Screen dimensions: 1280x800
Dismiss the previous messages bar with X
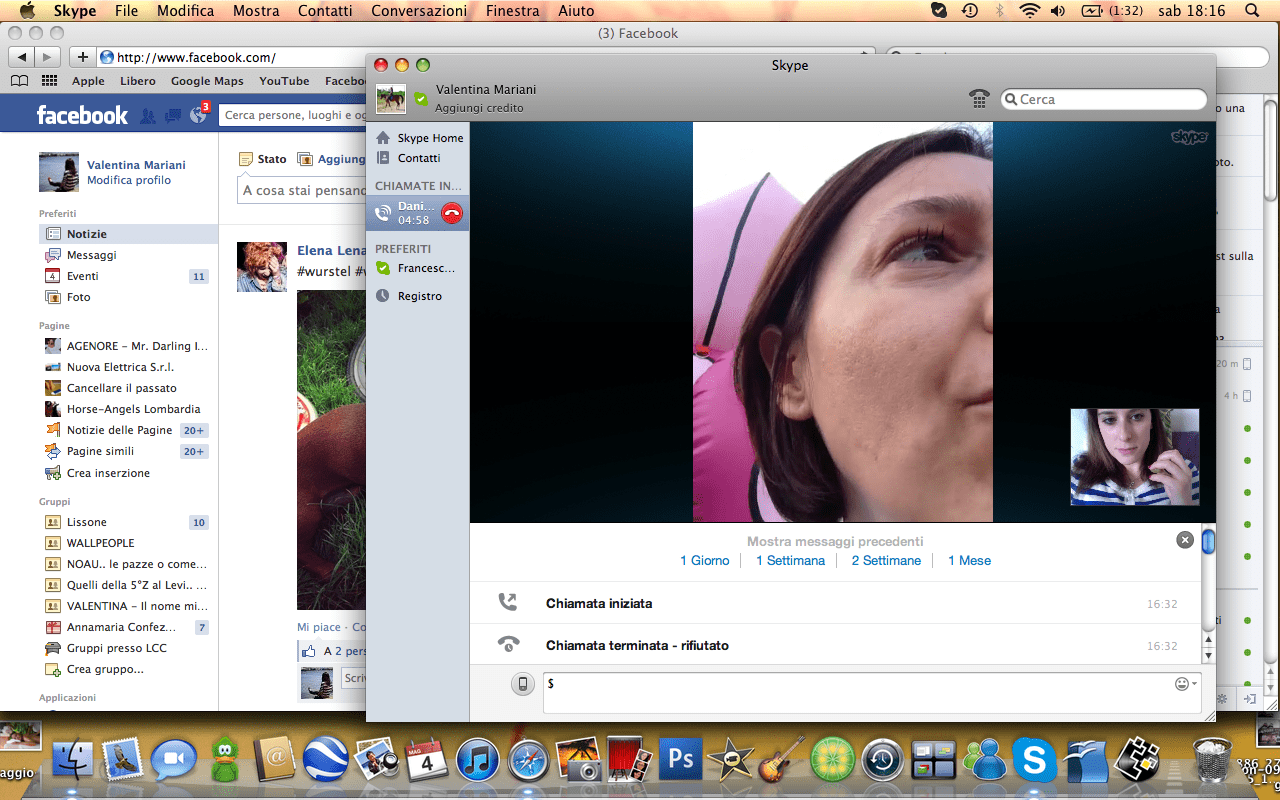click(1185, 540)
